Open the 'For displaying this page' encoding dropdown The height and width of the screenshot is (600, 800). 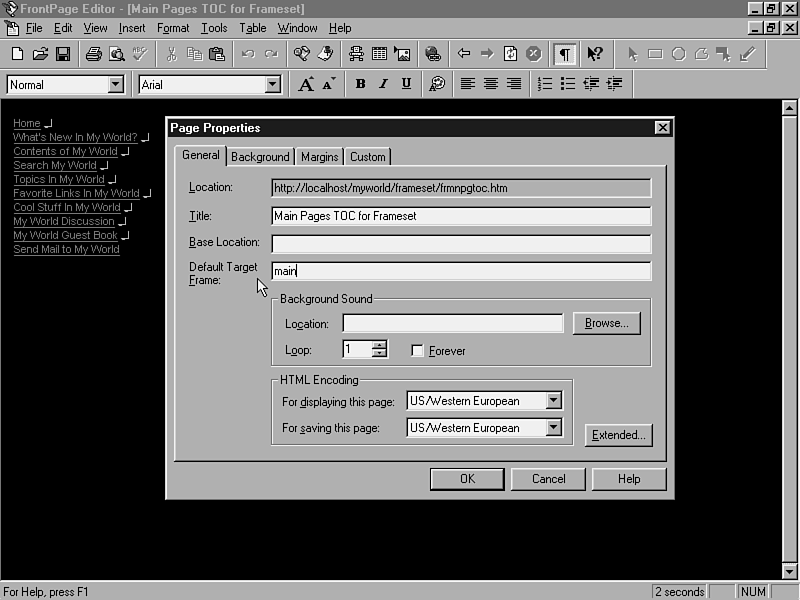click(x=554, y=401)
